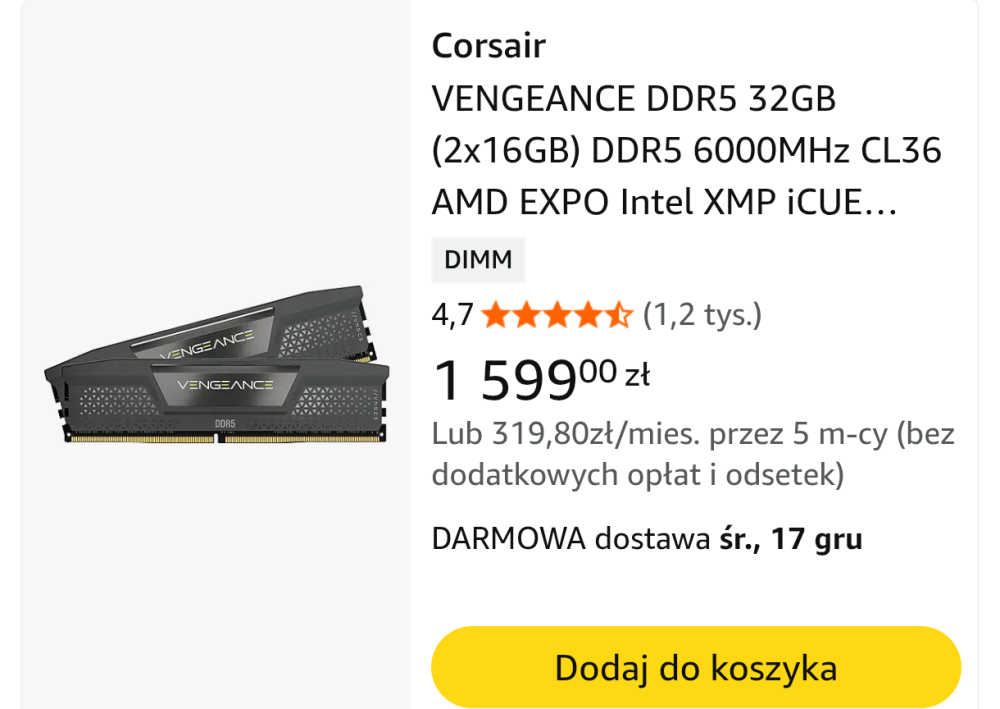Viewport: 1000px width, 709px height.
Task: Click the DDR5 label on front module
Action: pos(225,423)
